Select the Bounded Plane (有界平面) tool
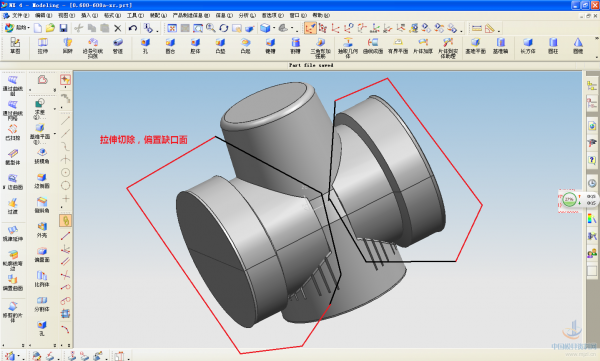 (398, 46)
